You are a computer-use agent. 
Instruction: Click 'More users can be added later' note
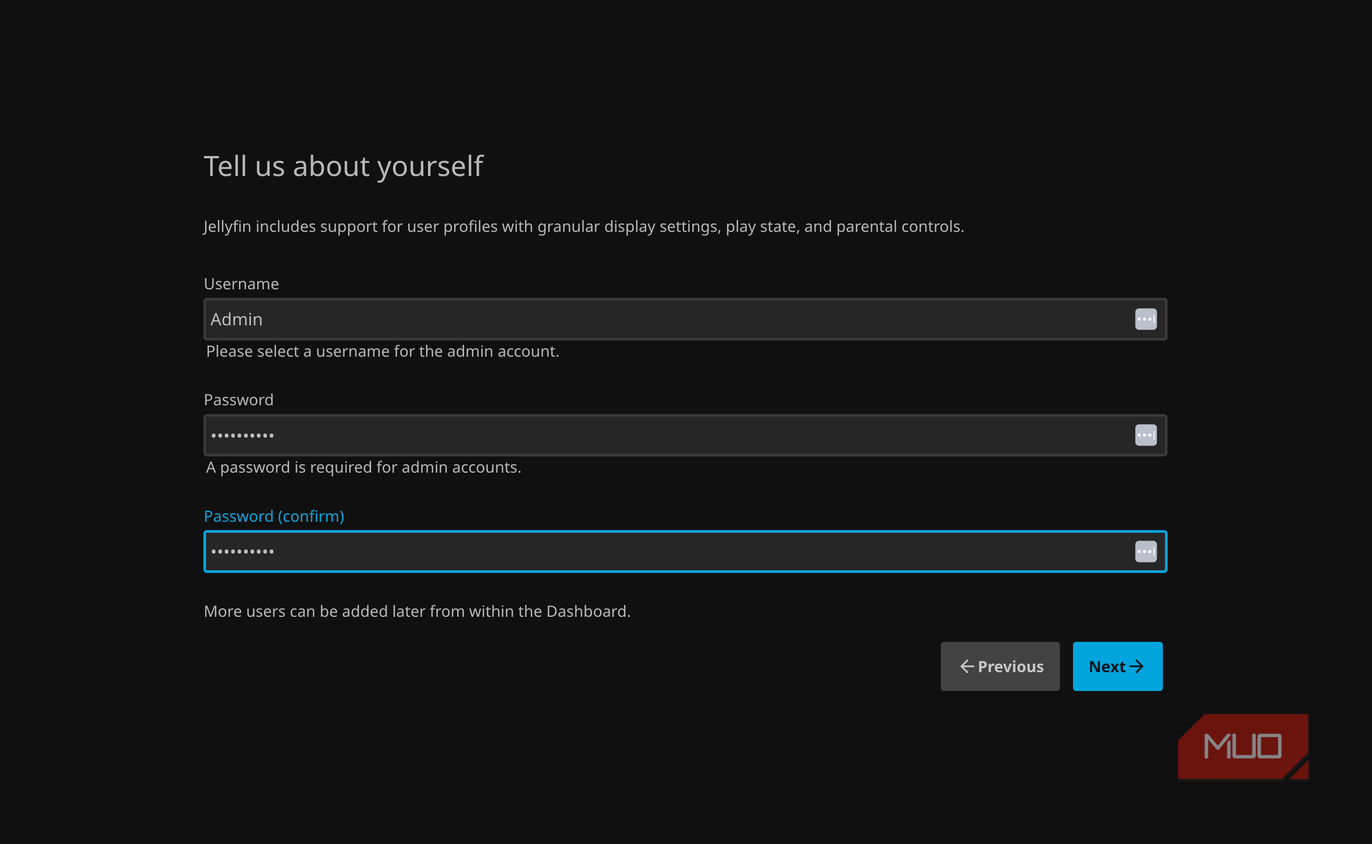click(x=417, y=611)
